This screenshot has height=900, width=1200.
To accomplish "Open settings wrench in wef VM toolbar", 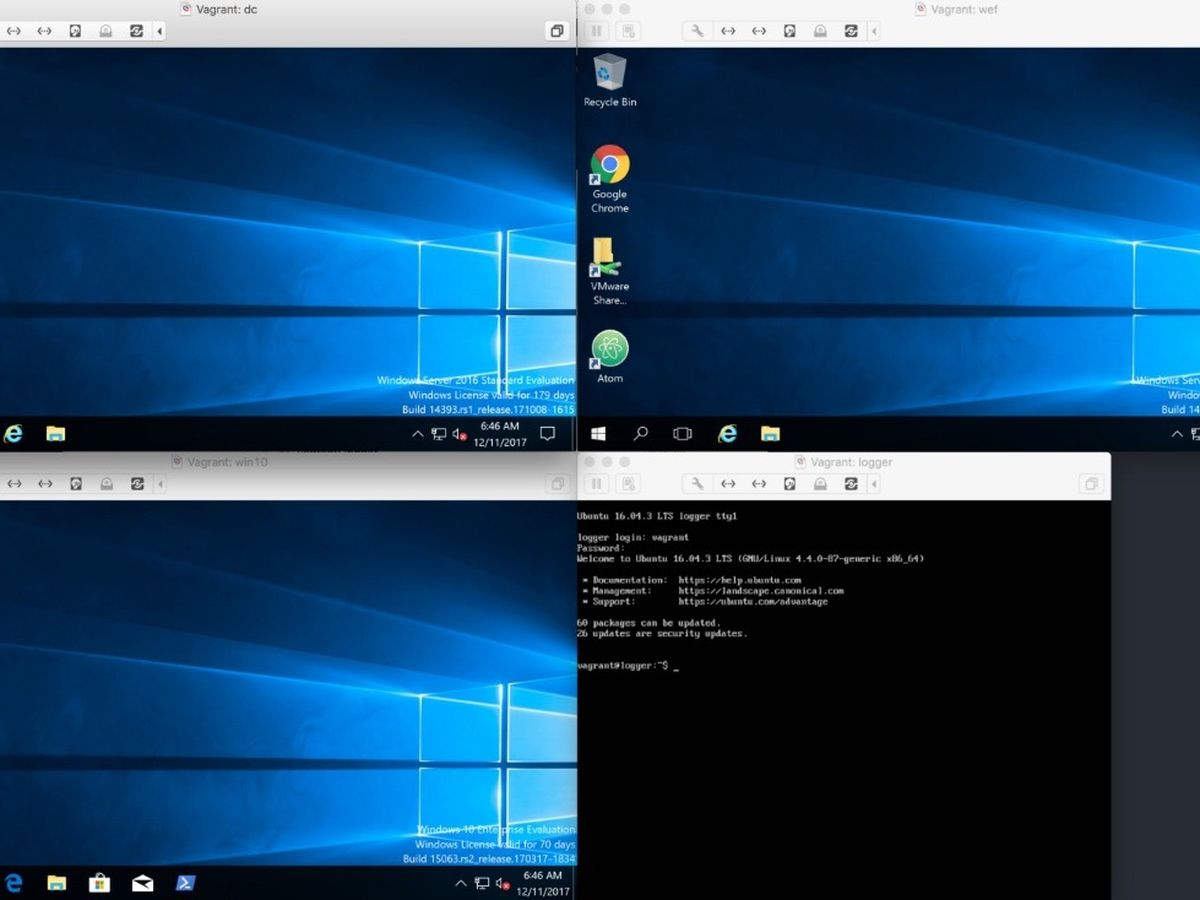I will (697, 31).
